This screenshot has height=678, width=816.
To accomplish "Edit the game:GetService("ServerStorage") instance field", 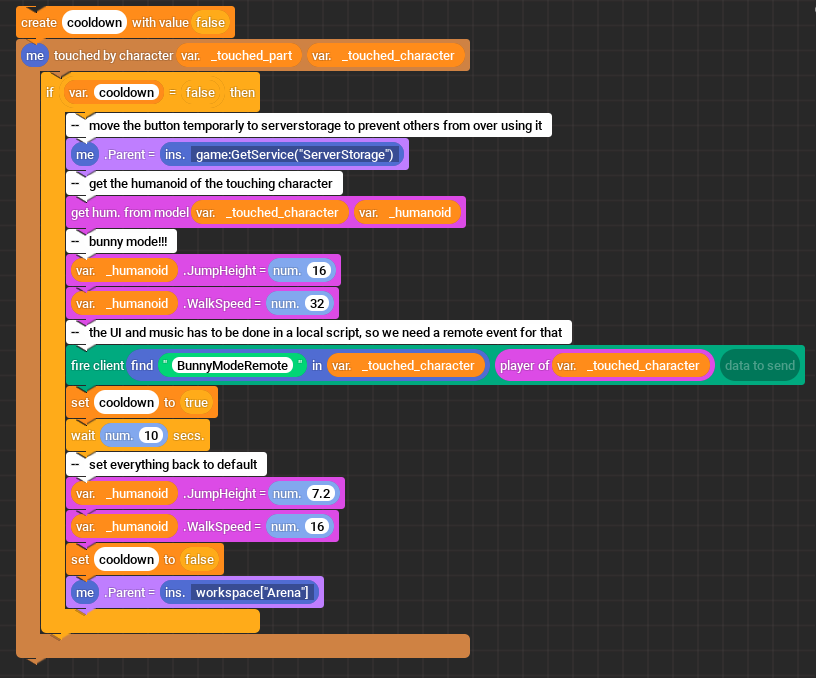I will 295,155.
